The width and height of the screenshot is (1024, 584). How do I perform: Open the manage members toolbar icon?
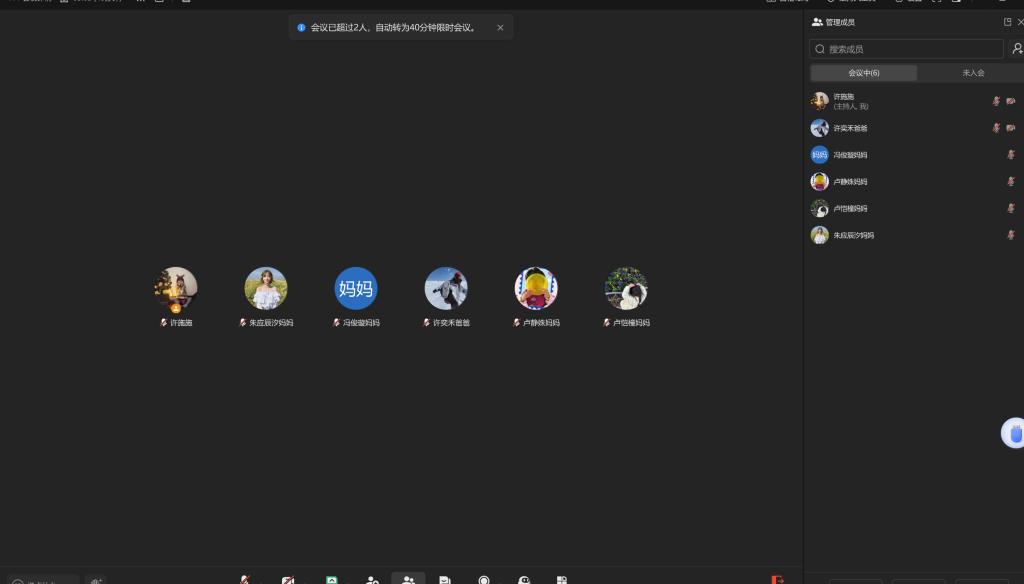[408, 579]
